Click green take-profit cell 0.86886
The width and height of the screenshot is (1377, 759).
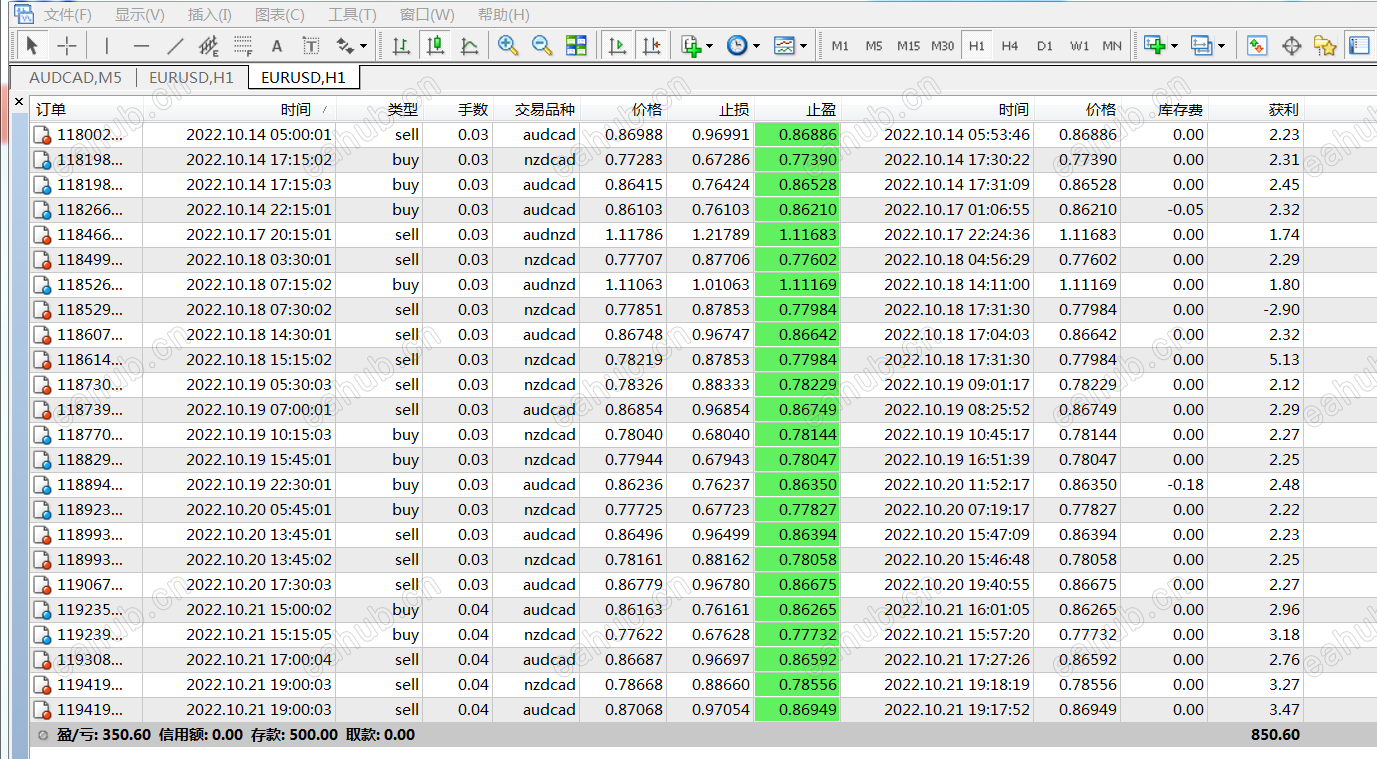tap(797, 135)
